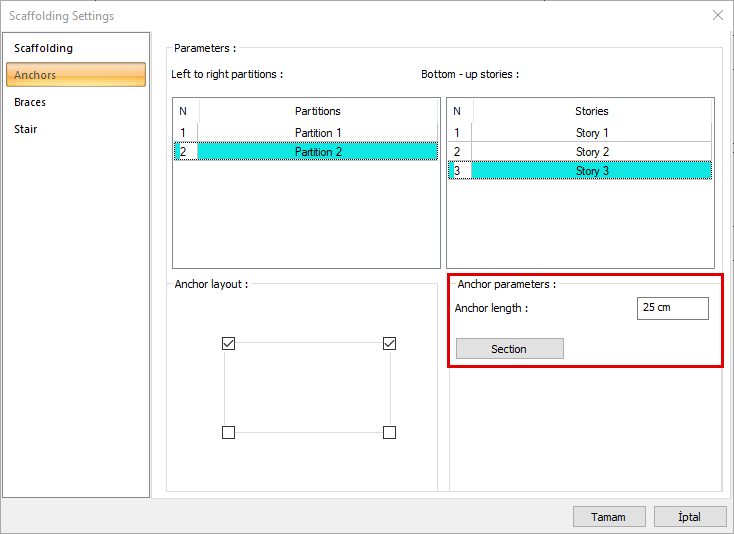
Task: Cancel with the İptal button
Action: coord(690,517)
